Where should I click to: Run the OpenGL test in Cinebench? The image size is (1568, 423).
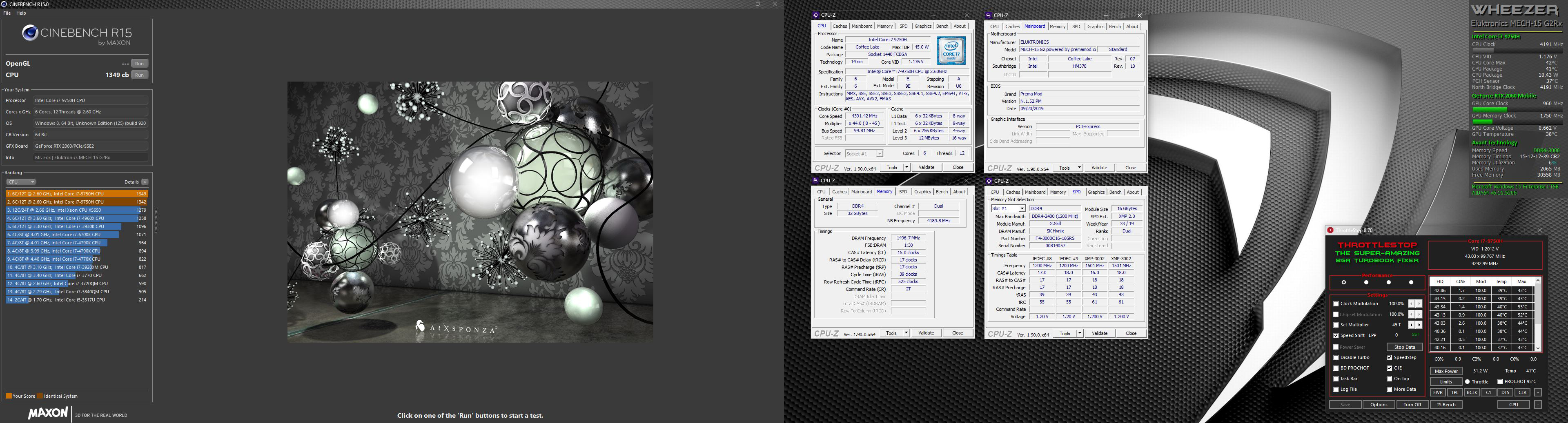[139, 63]
